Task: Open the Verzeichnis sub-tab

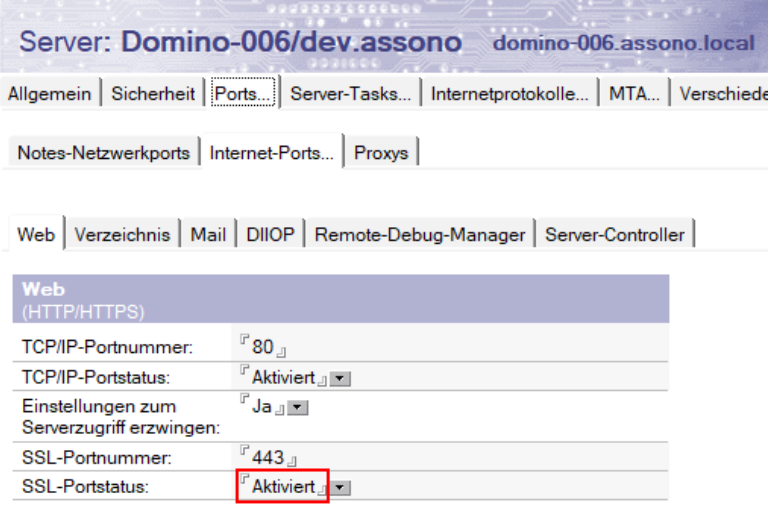Action: (x=122, y=235)
